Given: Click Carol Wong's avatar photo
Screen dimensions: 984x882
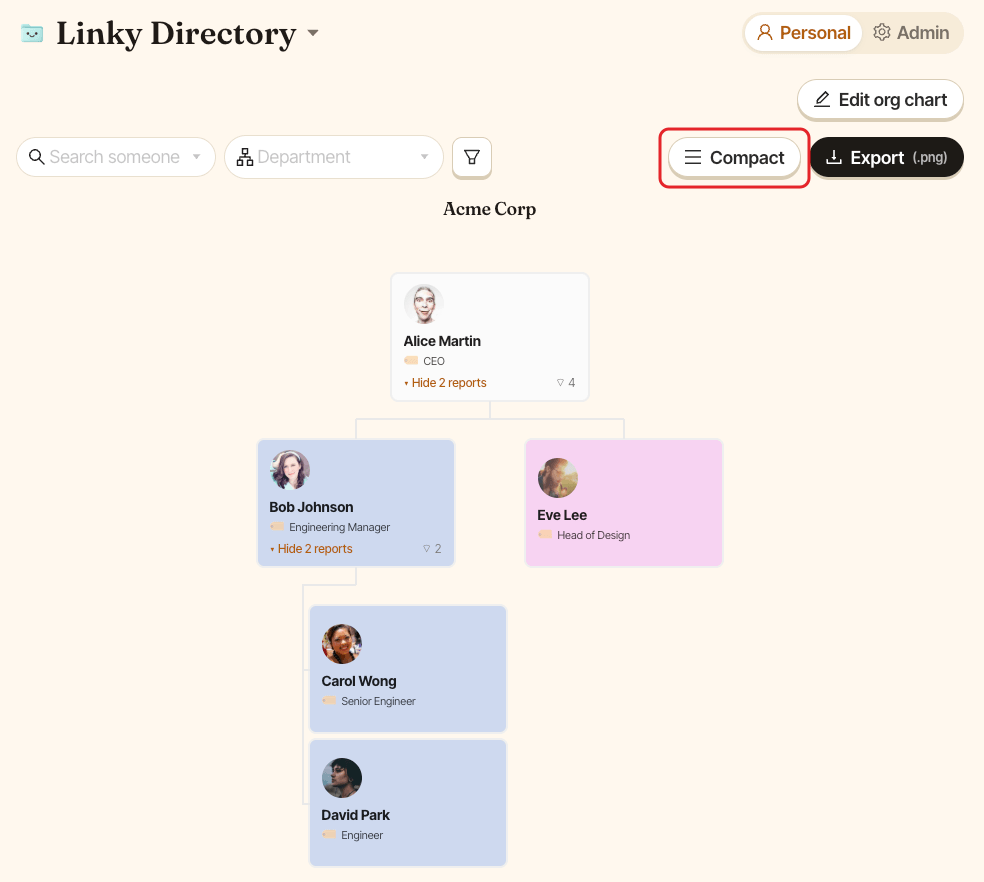Looking at the screenshot, I should (x=342, y=643).
